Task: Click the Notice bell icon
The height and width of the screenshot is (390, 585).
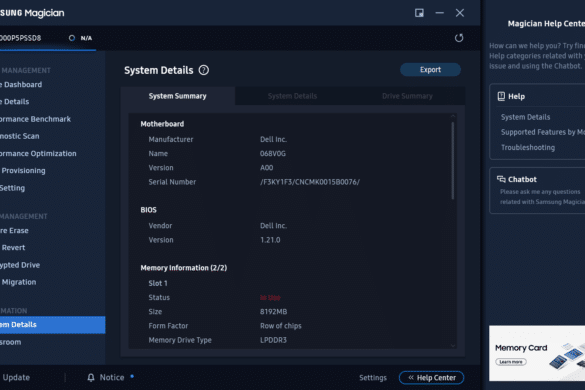Action: (91, 378)
